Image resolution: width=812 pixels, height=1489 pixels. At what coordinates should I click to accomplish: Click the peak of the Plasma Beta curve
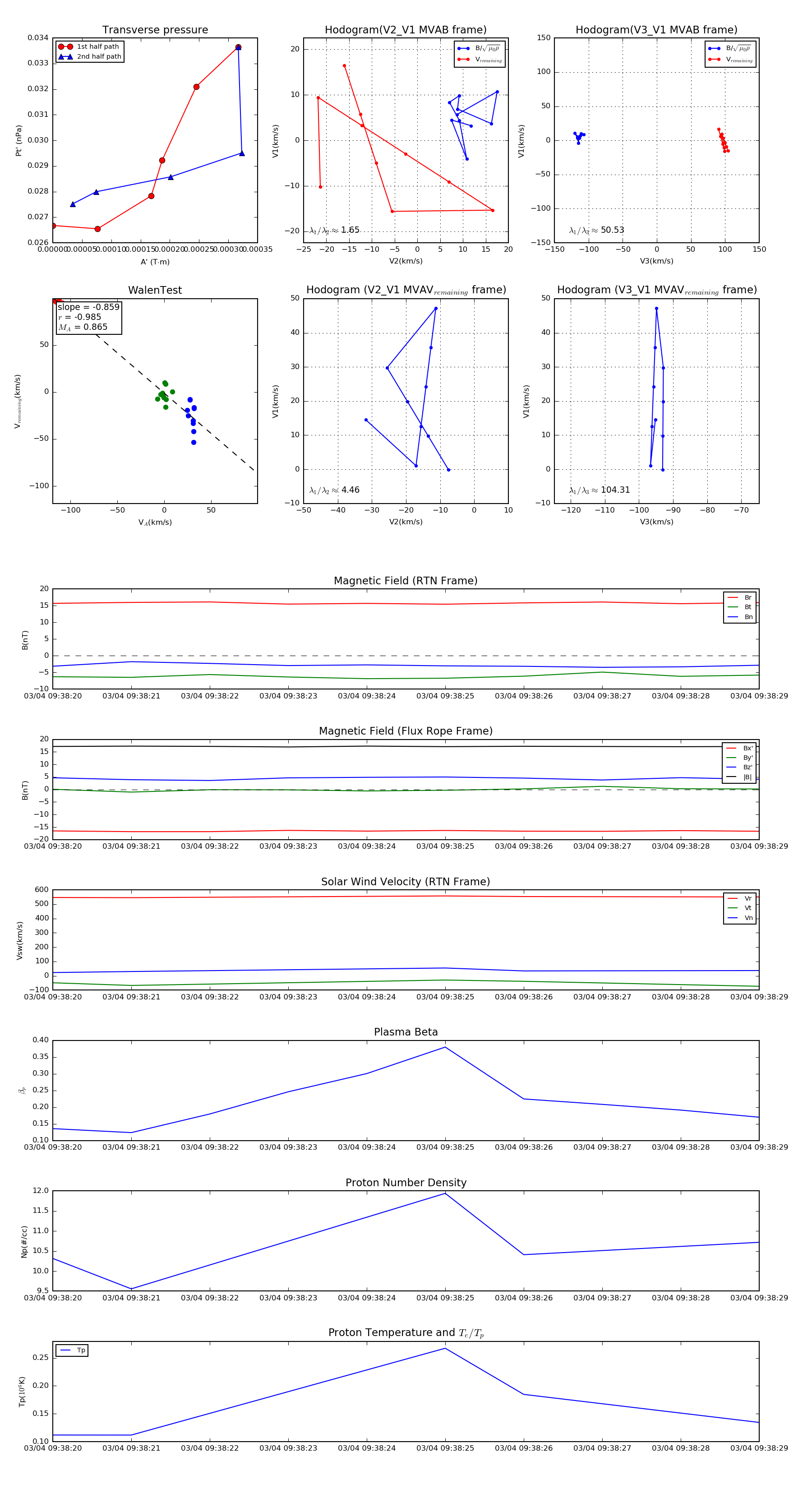tap(445, 1047)
